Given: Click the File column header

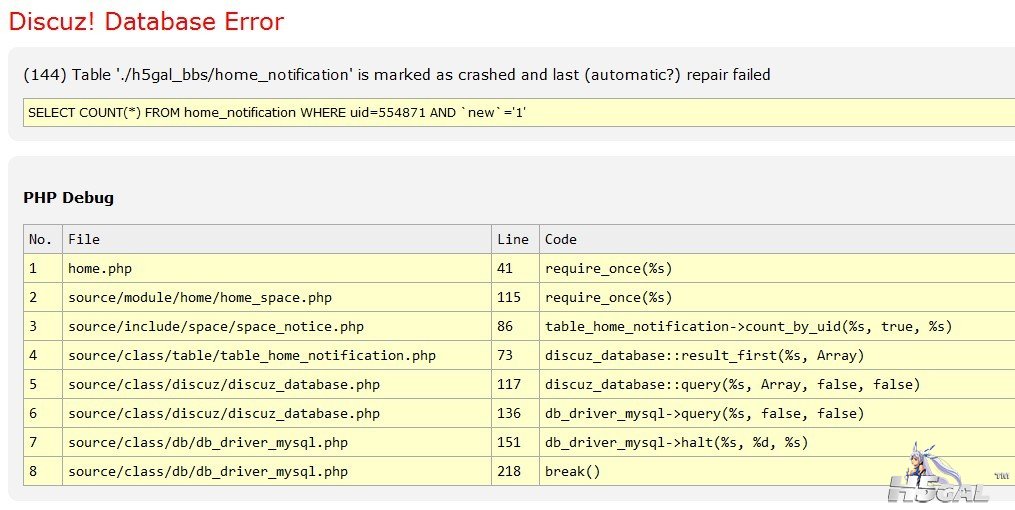Looking at the screenshot, I should (84, 239).
